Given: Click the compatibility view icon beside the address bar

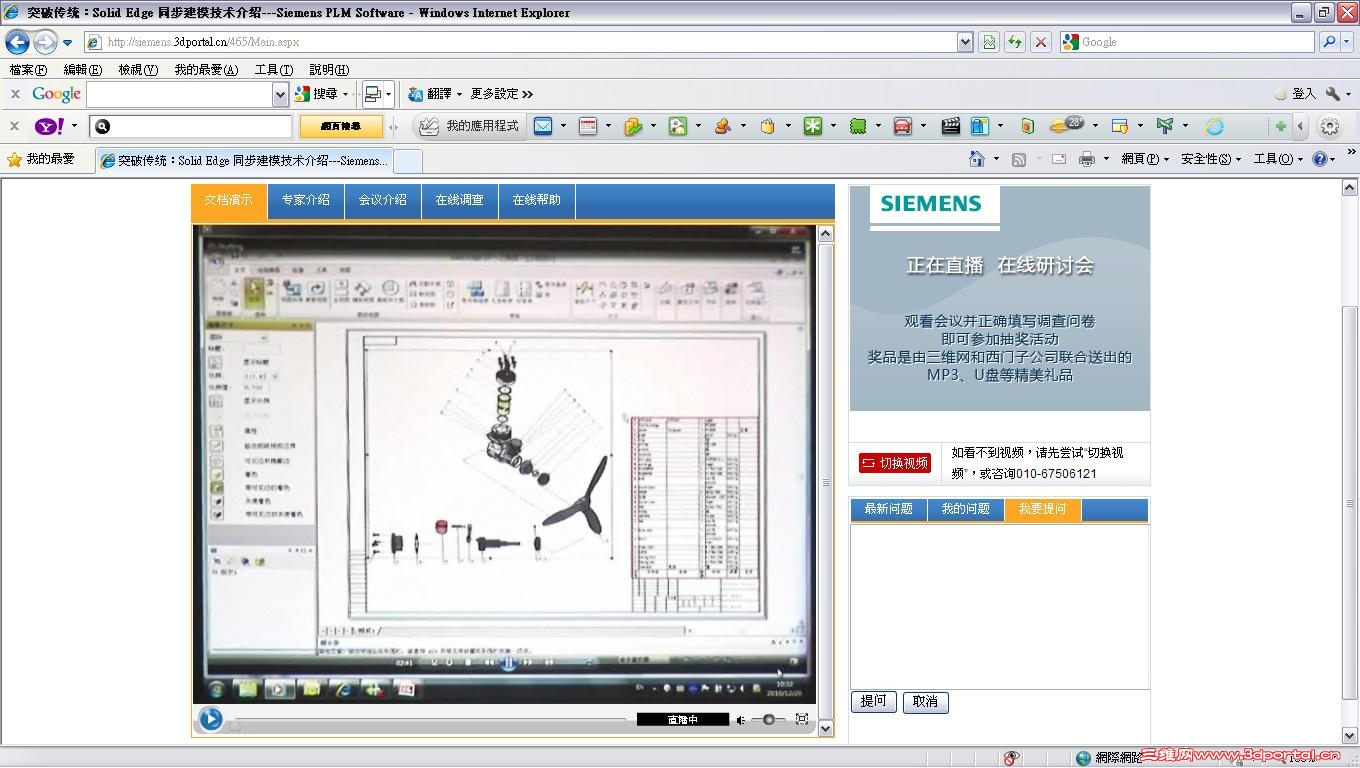Looking at the screenshot, I should 989,42.
